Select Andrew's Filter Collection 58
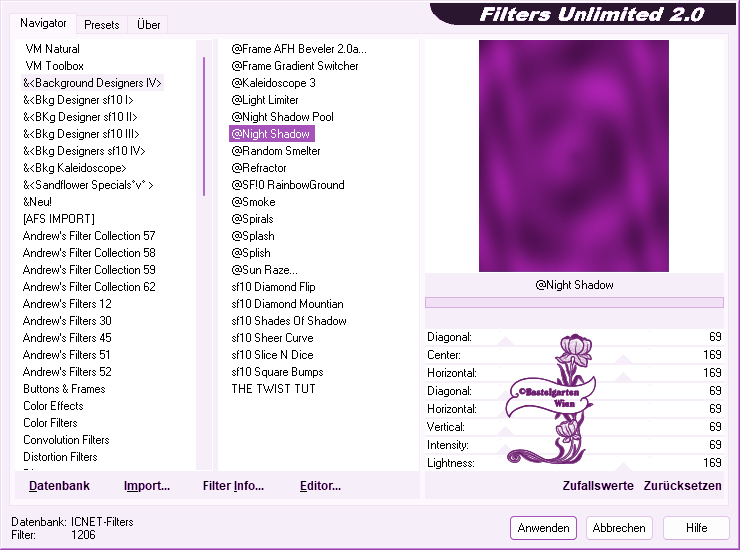 tap(89, 253)
